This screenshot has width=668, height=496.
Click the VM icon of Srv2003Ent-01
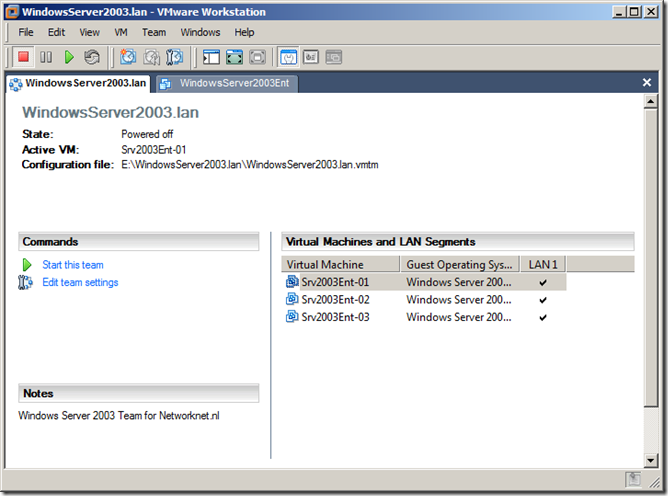coord(292,282)
